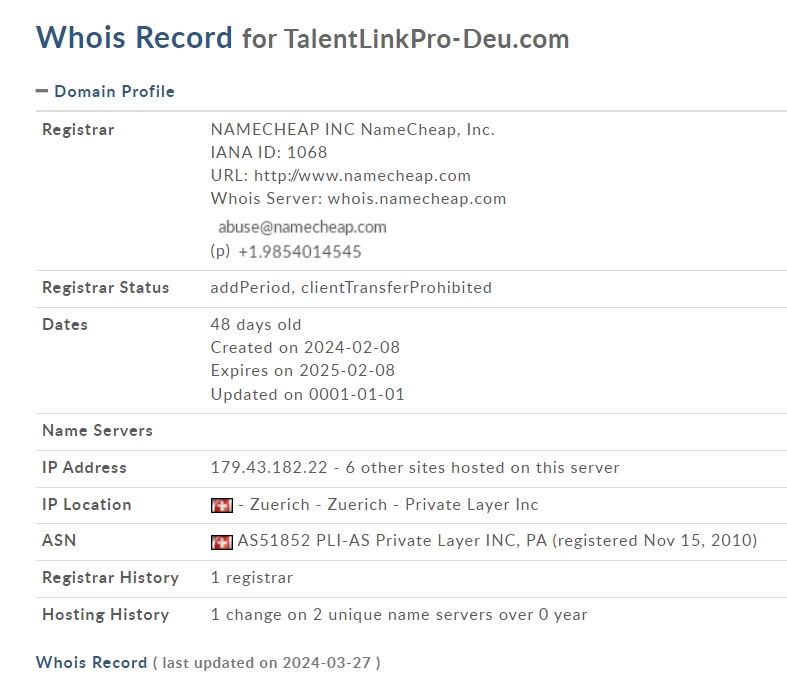Viewport: 787px width, 680px height.
Task: Click the Whois Server whois.namecheap.com text
Action: pyautogui.click(x=358, y=199)
